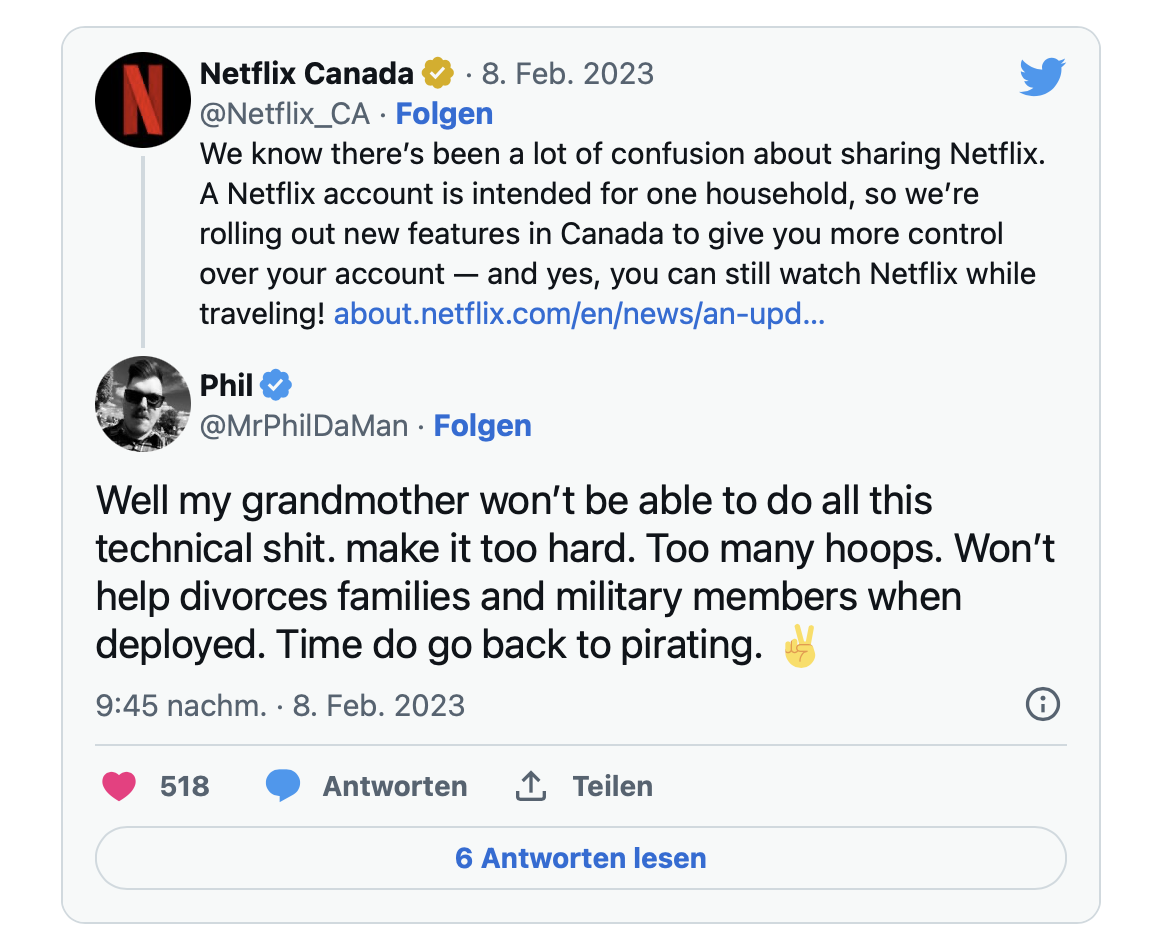Click the share upload arrow icon
Image resolution: width=1168 pixels, height=940 pixels.
(530, 786)
